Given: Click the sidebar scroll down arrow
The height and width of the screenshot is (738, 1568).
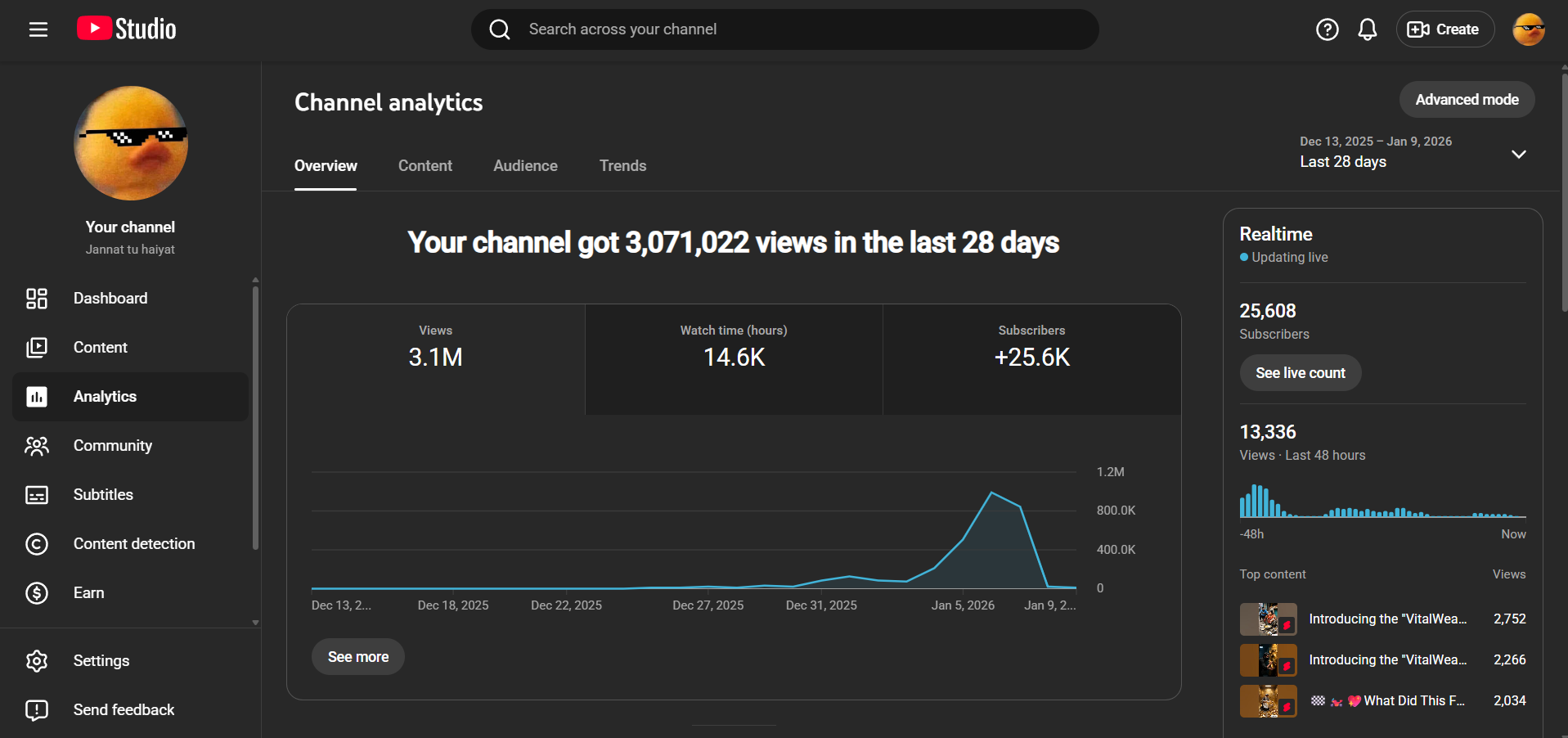Looking at the screenshot, I should pyautogui.click(x=255, y=623).
